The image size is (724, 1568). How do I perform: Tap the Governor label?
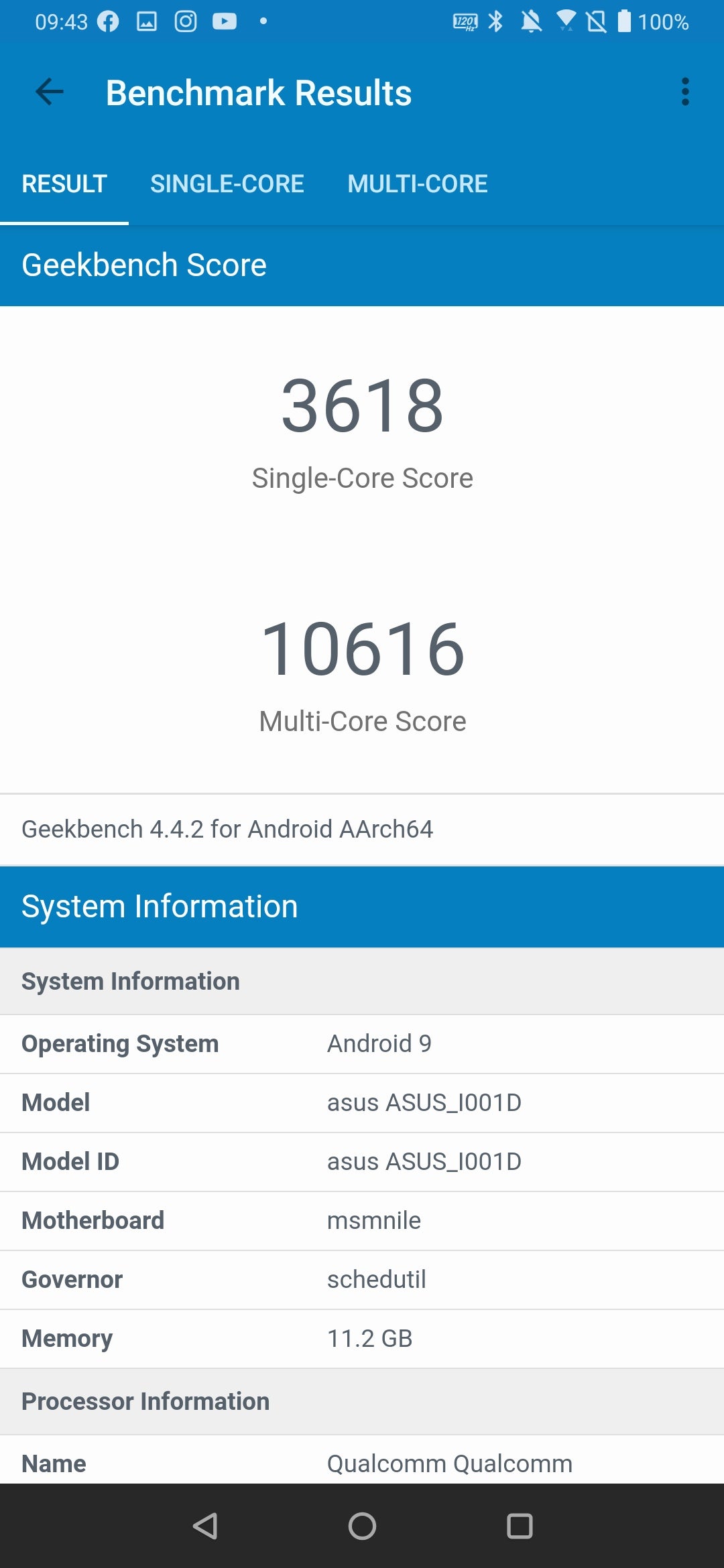click(x=72, y=1280)
